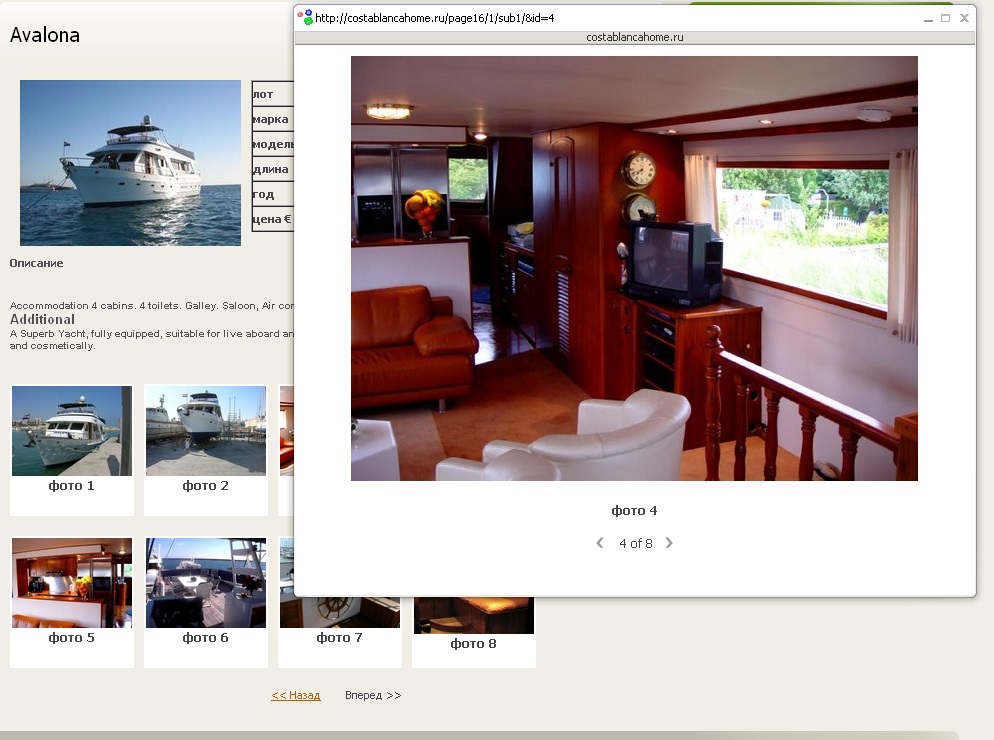Click the Avalona page heading
The width and height of the screenshot is (994, 740).
(45, 35)
